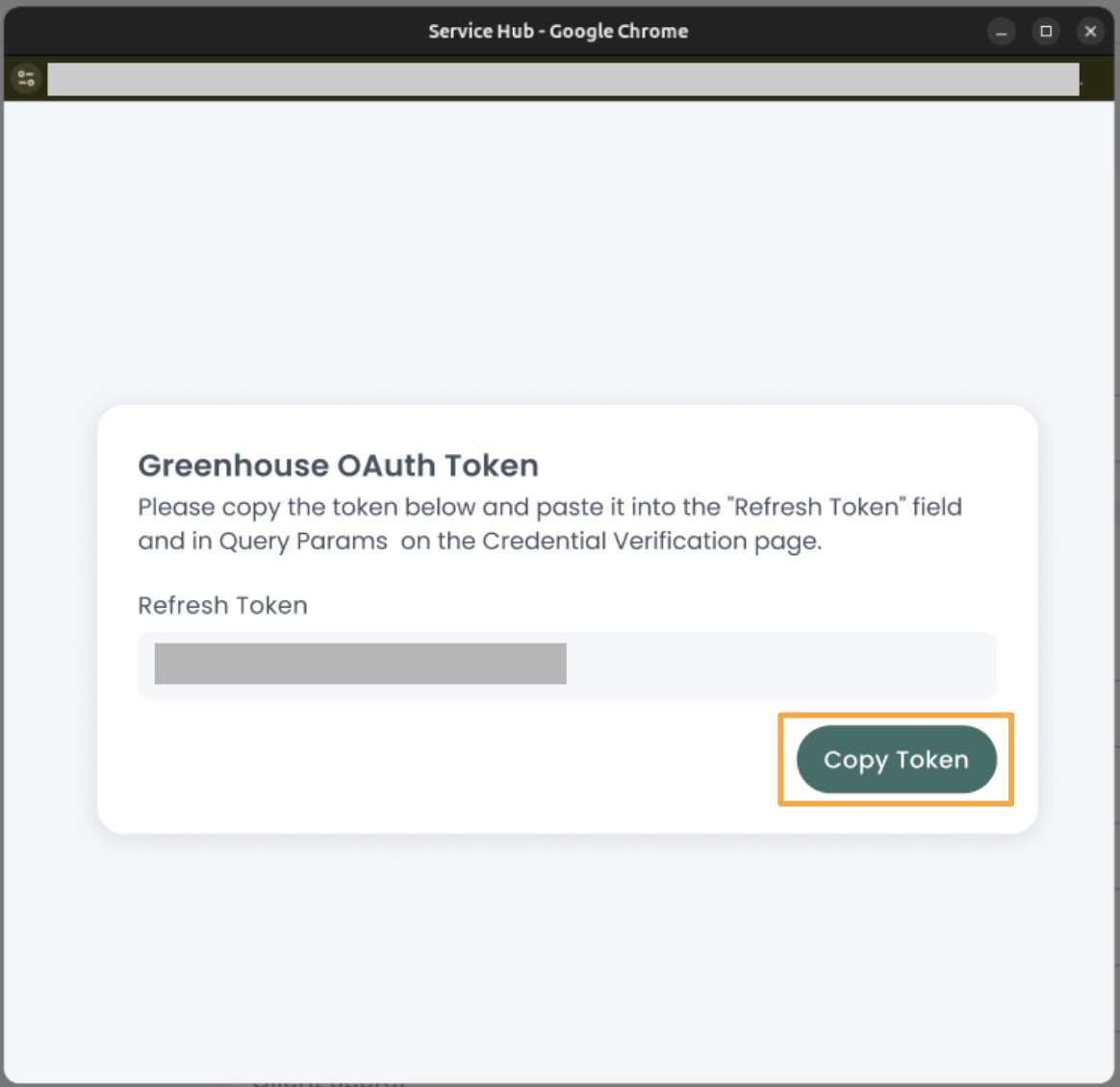This screenshot has height=1087, width=1120.
Task: Click the Refresh Token label
Action: coord(223,606)
